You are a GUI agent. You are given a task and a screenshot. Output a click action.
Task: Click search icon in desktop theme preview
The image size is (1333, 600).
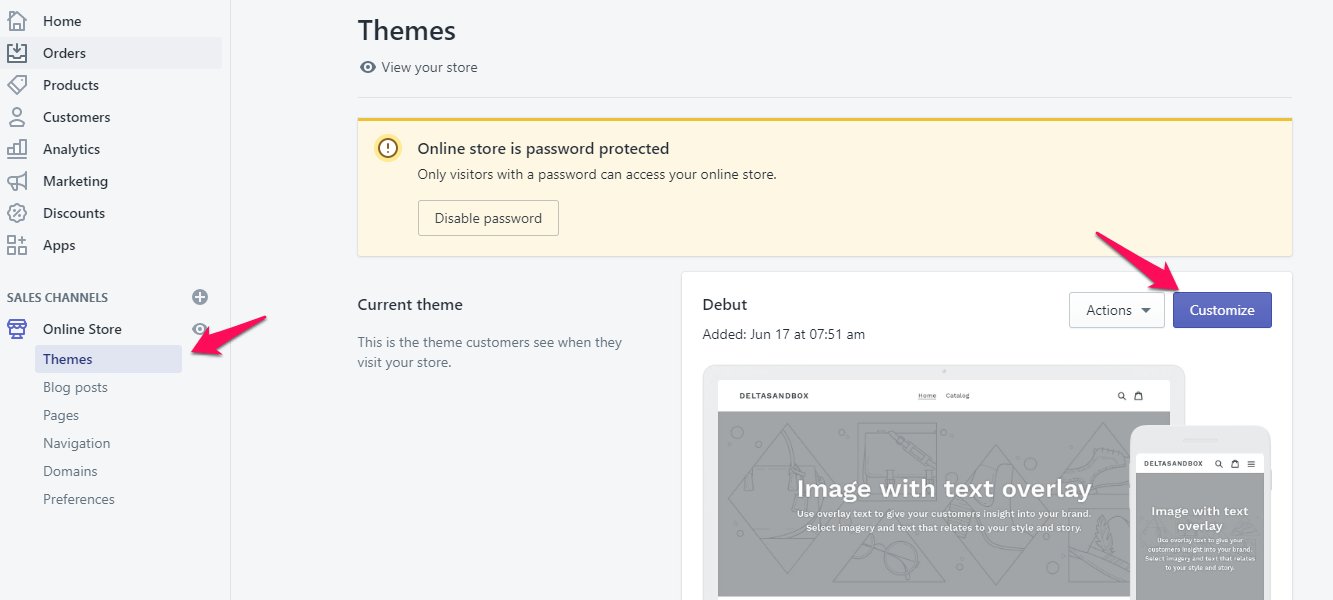pyautogui.click(x=1122, y=396)
